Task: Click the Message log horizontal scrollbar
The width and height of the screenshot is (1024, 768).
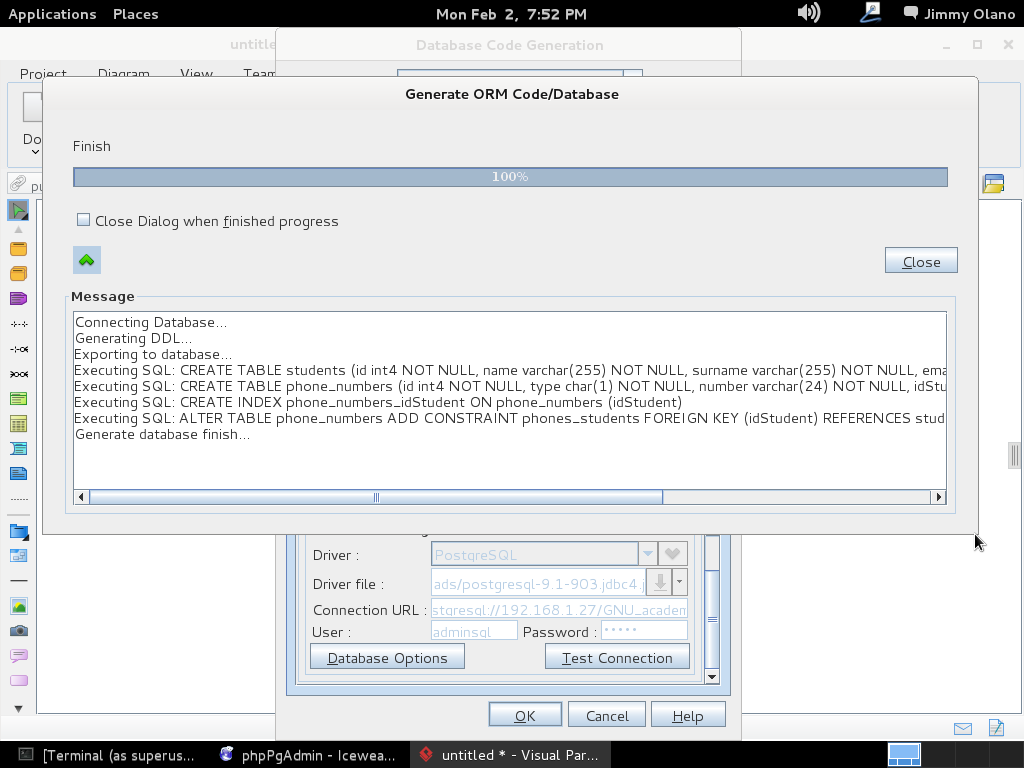Action: click(x=375, y=497)
